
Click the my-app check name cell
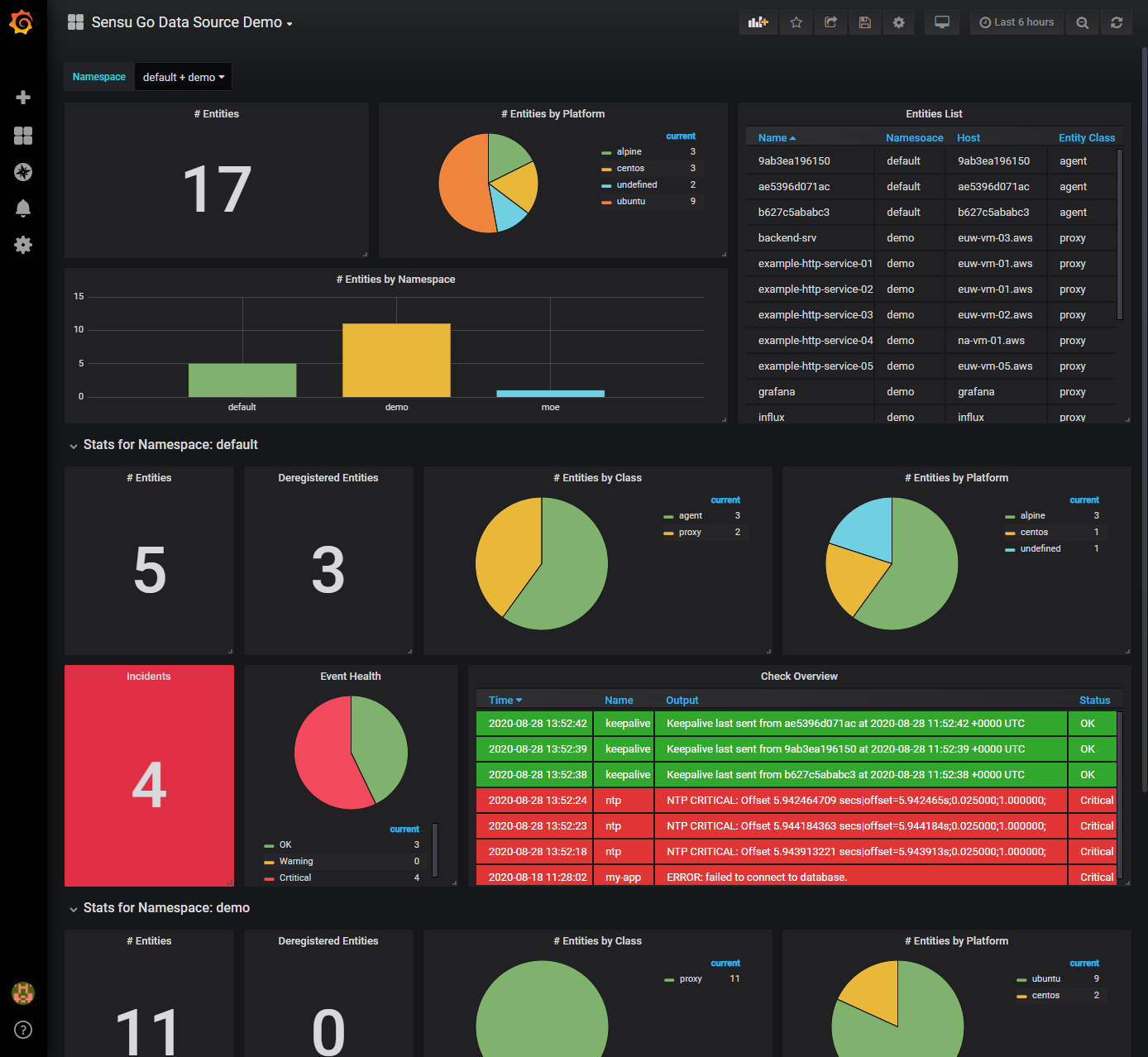click(x=624, y=878)
